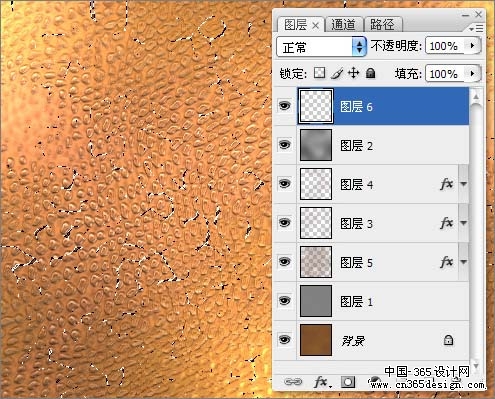Open the add layer style fx button
495x399 pixels.
(x=322, y=382)
